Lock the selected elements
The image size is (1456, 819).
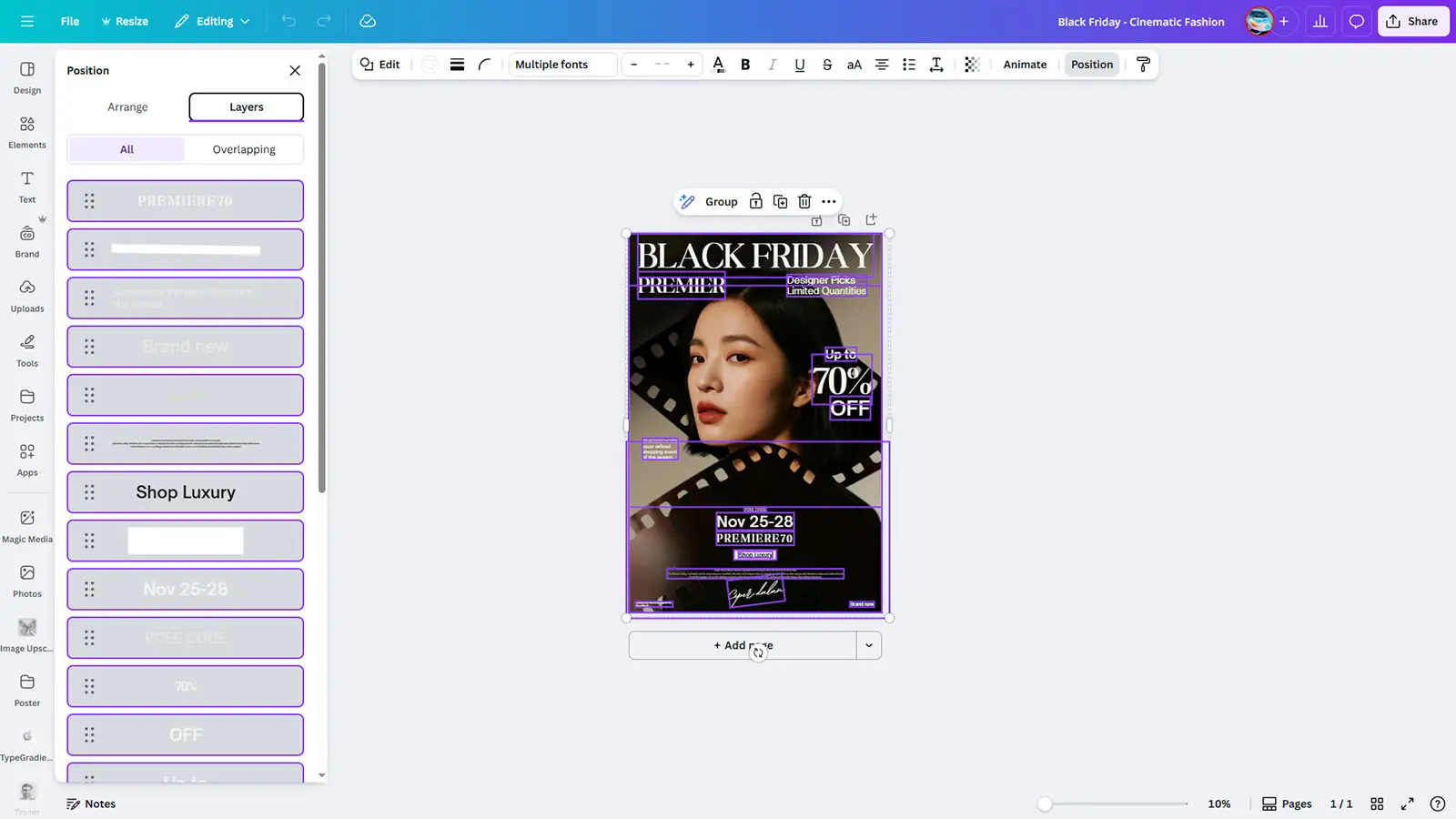755,202
